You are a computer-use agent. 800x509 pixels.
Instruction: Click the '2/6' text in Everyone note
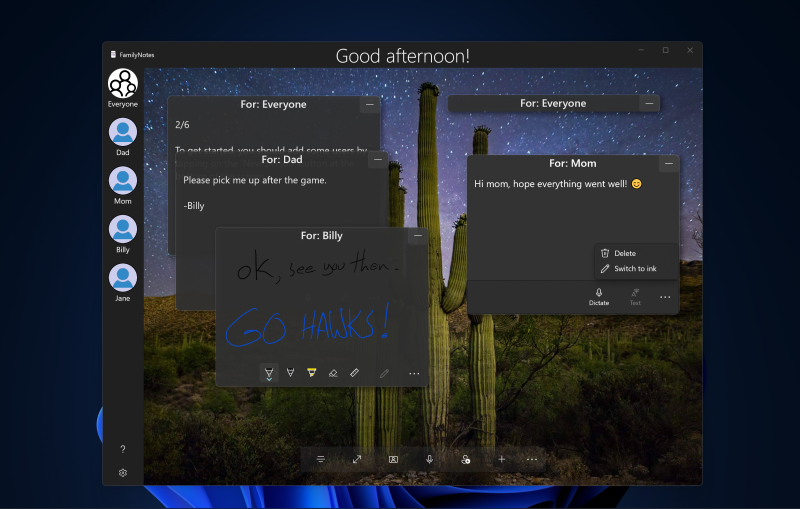[x=182, y=124]
